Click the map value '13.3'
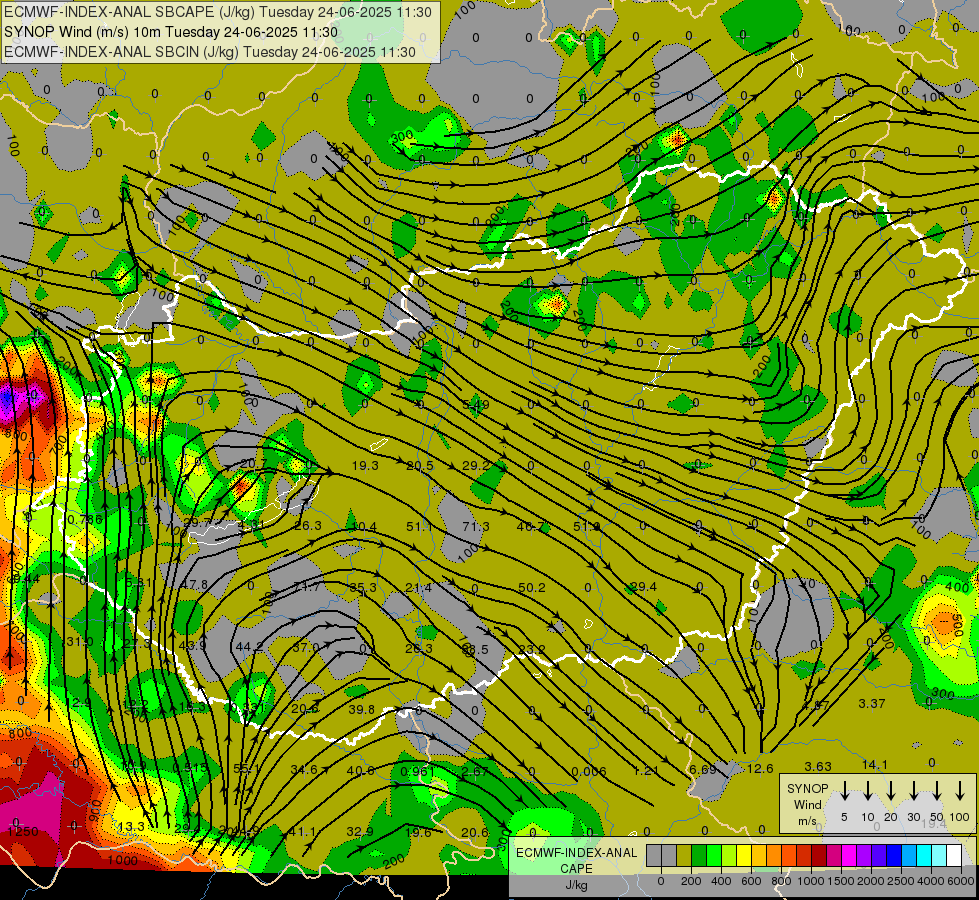 click(131, 826)
